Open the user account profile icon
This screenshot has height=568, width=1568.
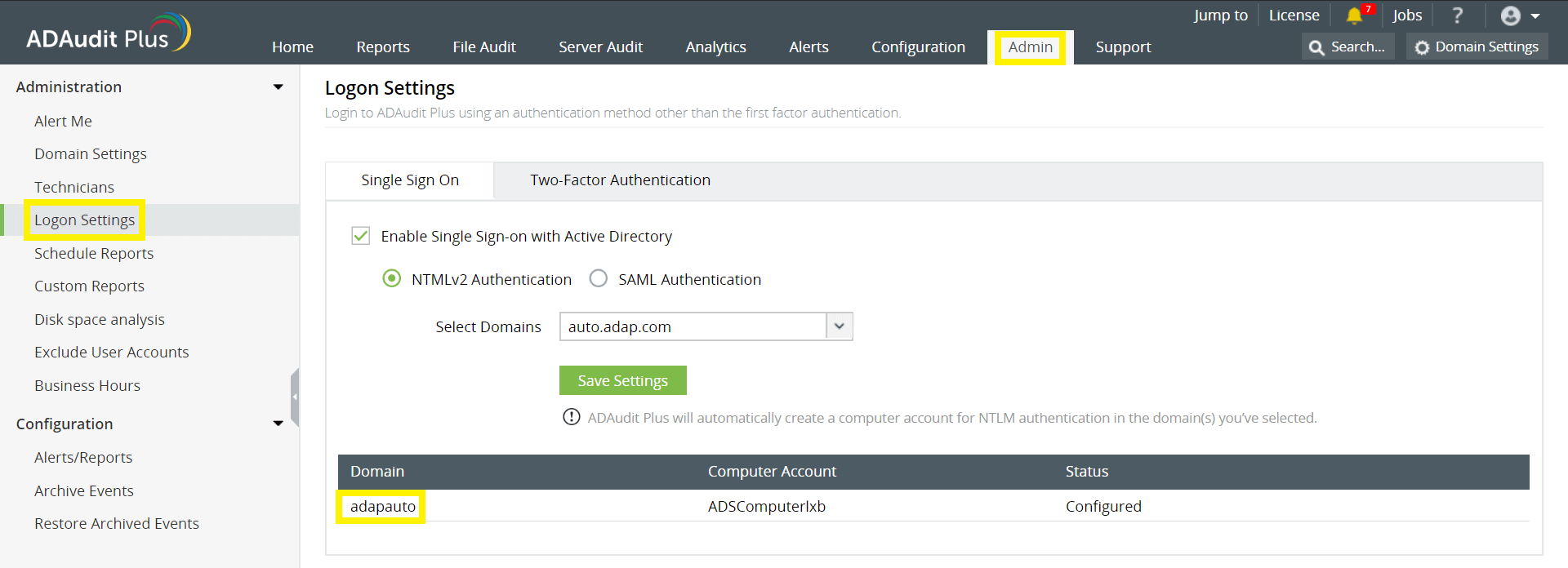click(1511, 16)
